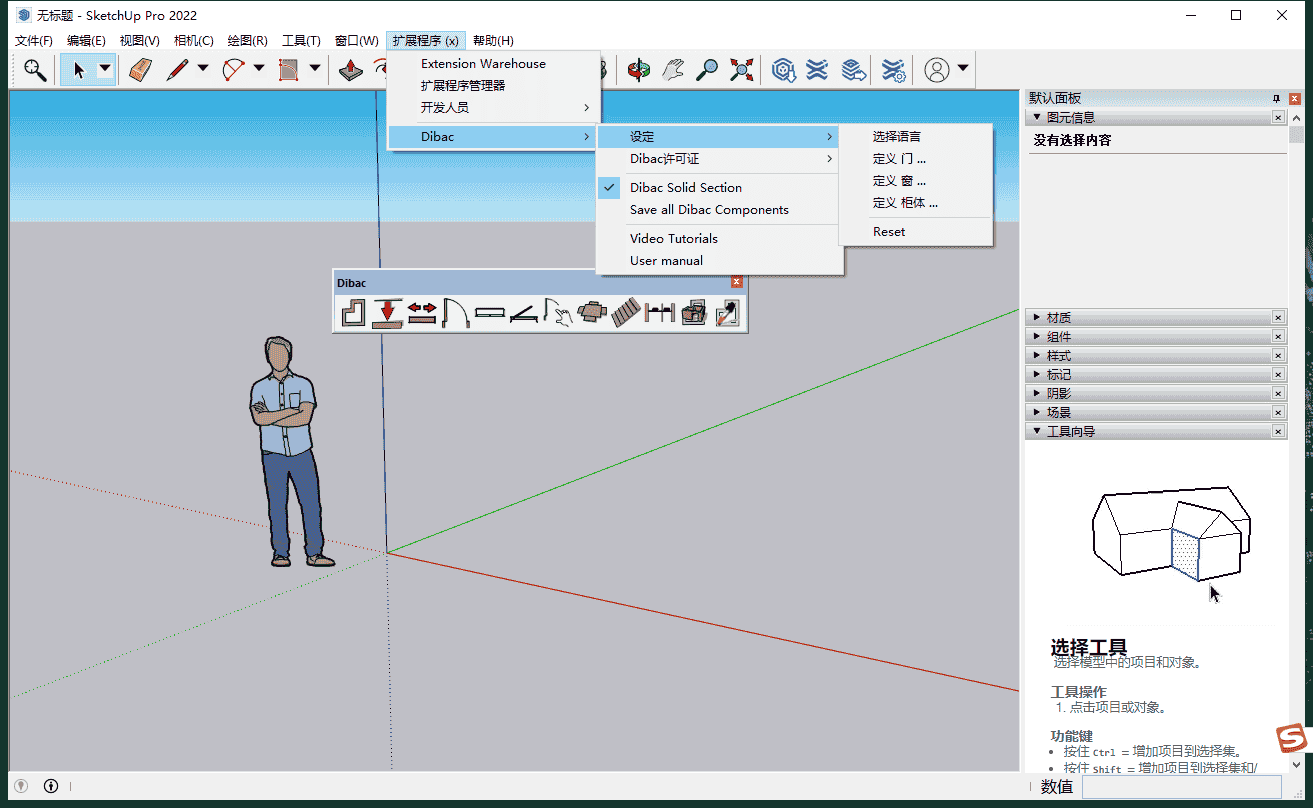Activate the Pan hand tool
This screenshot has height=808, width=1313.
(674, 69)
